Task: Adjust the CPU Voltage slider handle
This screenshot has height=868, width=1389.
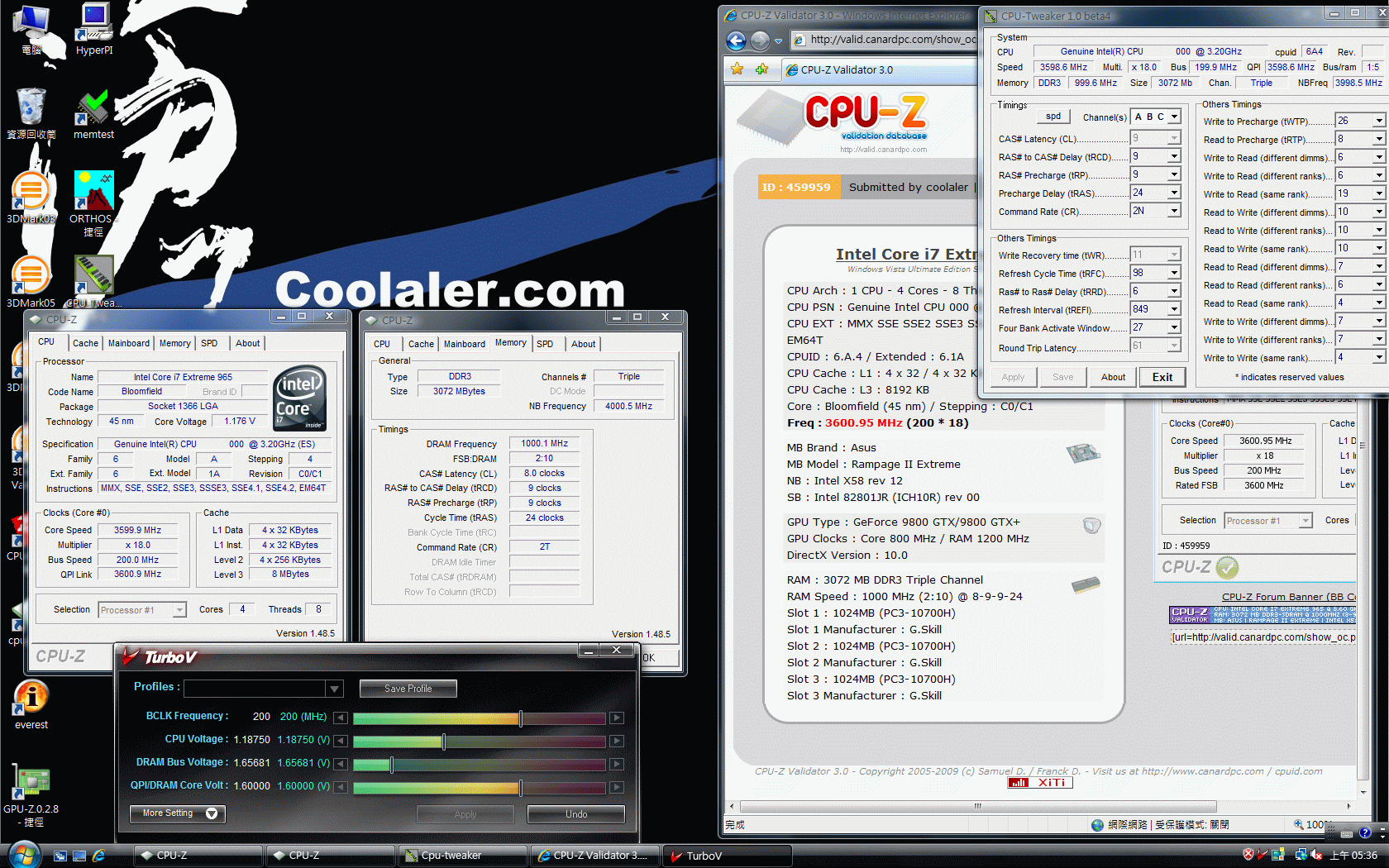Action: pyautogui.click(x=444, y=742)
